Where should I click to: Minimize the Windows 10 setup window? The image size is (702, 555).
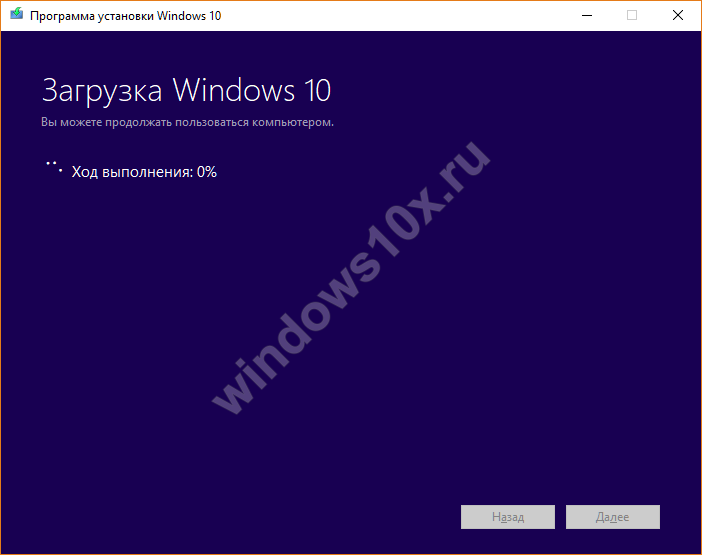click(586, 16)
